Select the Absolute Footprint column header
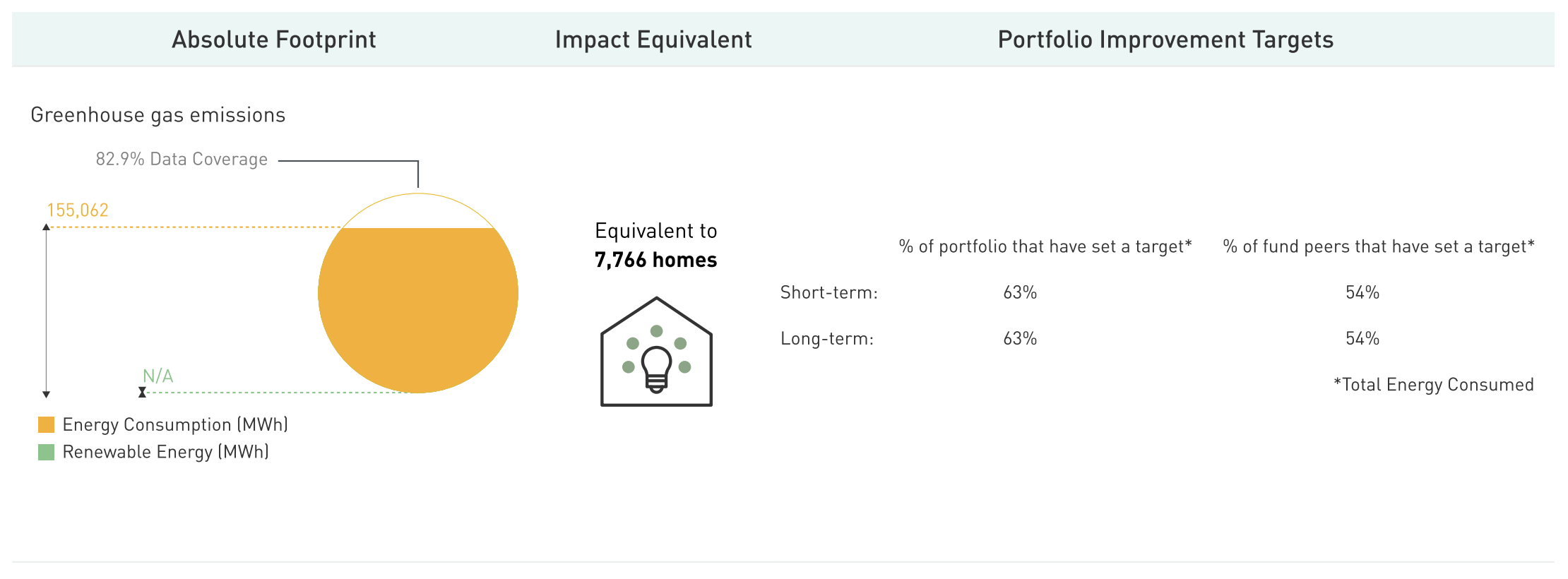This screenshot has width=1568, height=579. click(x=273, y=40)
